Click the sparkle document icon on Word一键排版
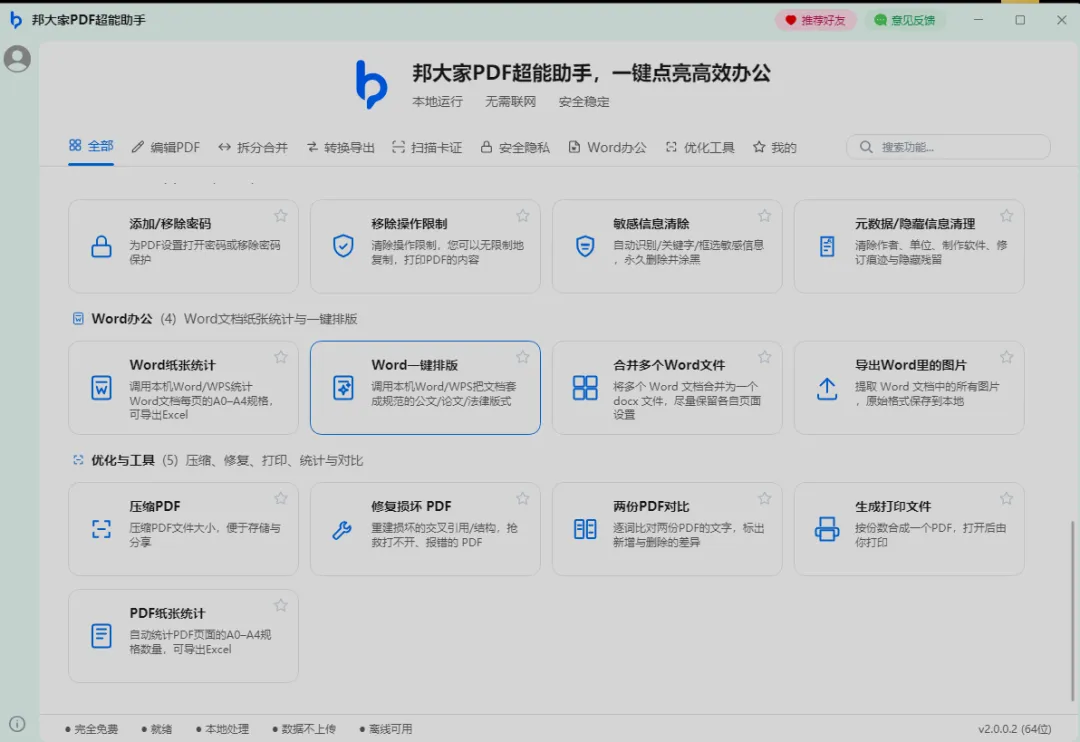 (343, 387)
